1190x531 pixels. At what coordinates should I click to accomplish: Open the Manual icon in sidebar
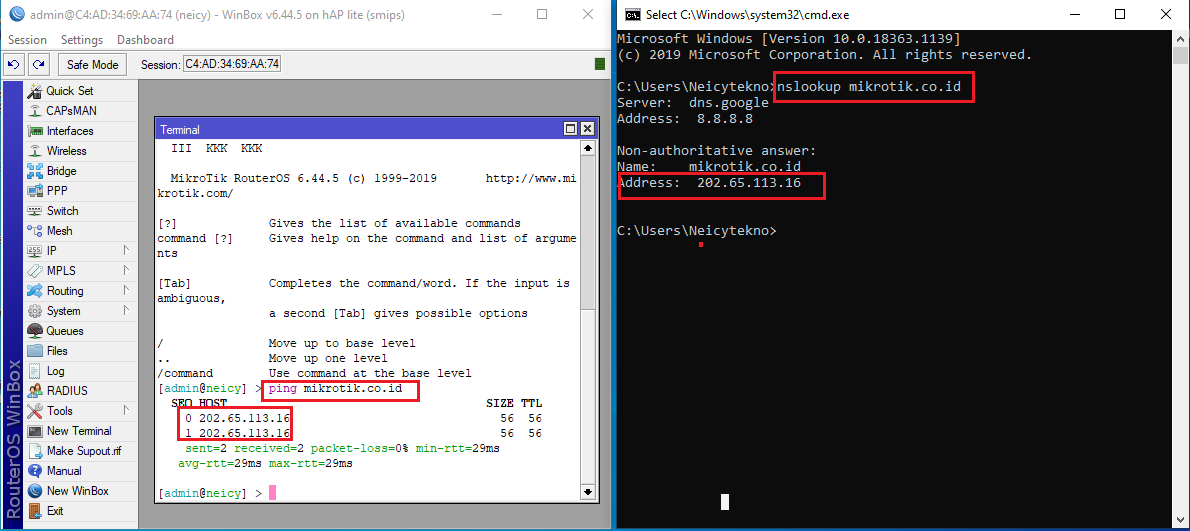click(x=34, y=471)
